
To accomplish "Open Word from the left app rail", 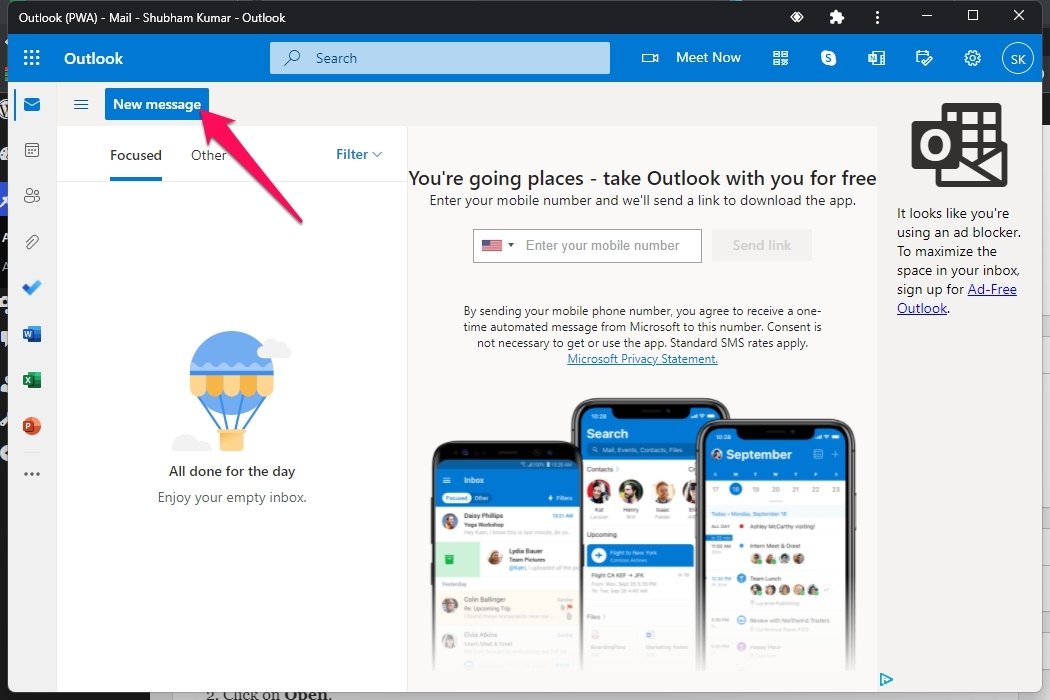I will (32, 334).
